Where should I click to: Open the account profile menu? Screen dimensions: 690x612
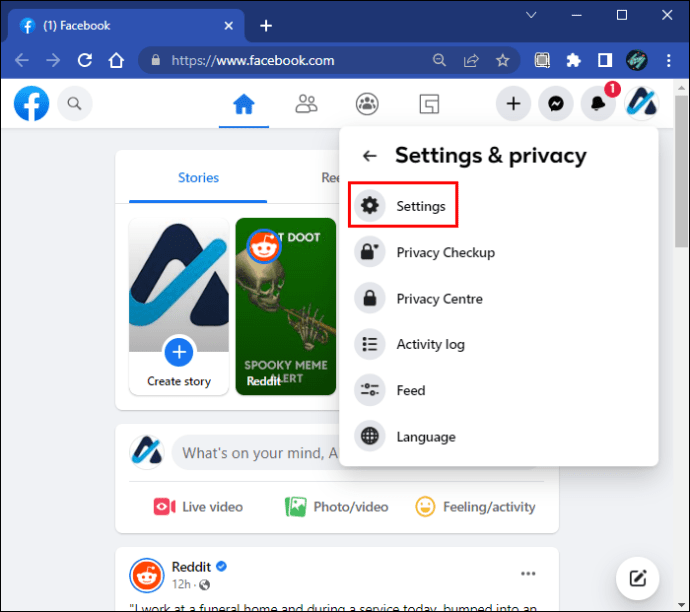click(x=641, y=103)
